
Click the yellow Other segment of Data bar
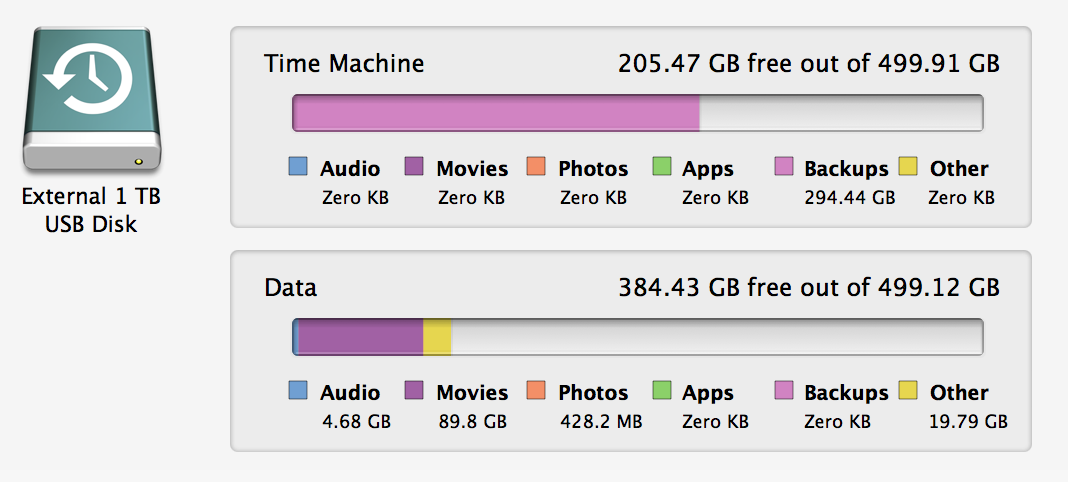pos(437,337)
